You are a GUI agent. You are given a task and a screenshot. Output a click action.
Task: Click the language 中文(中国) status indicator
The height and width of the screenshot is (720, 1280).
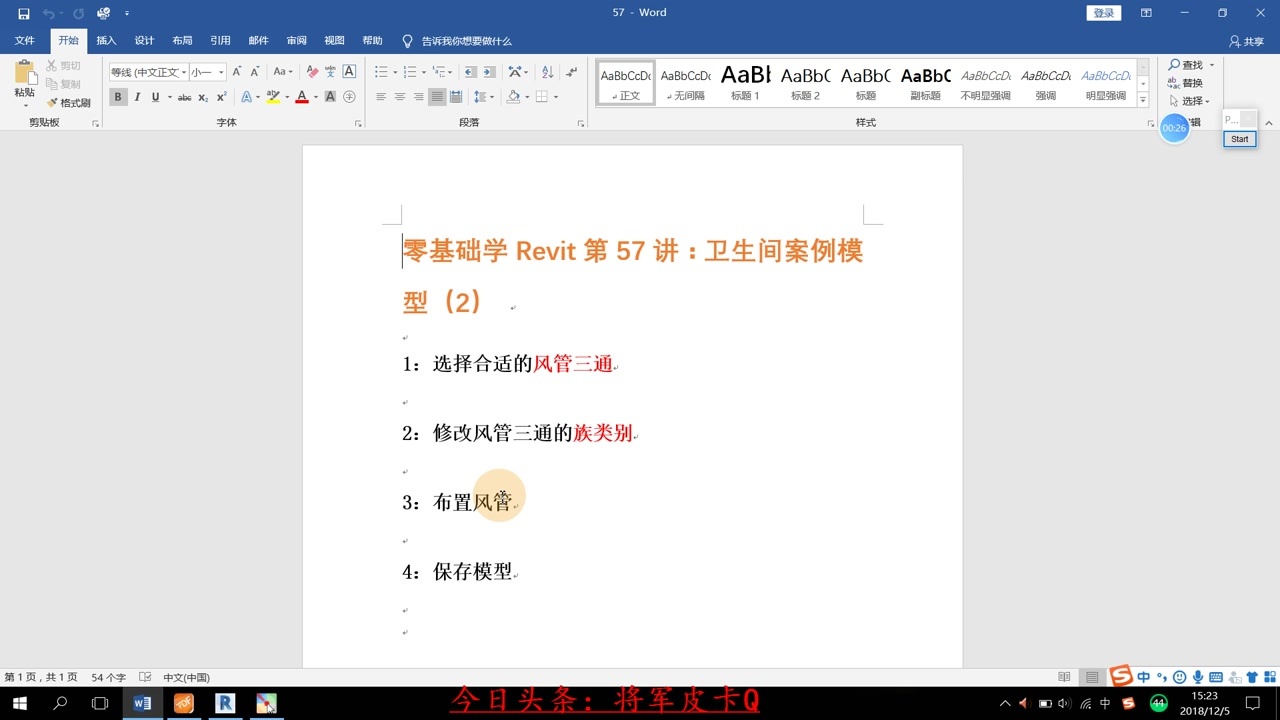coord(186,677)
